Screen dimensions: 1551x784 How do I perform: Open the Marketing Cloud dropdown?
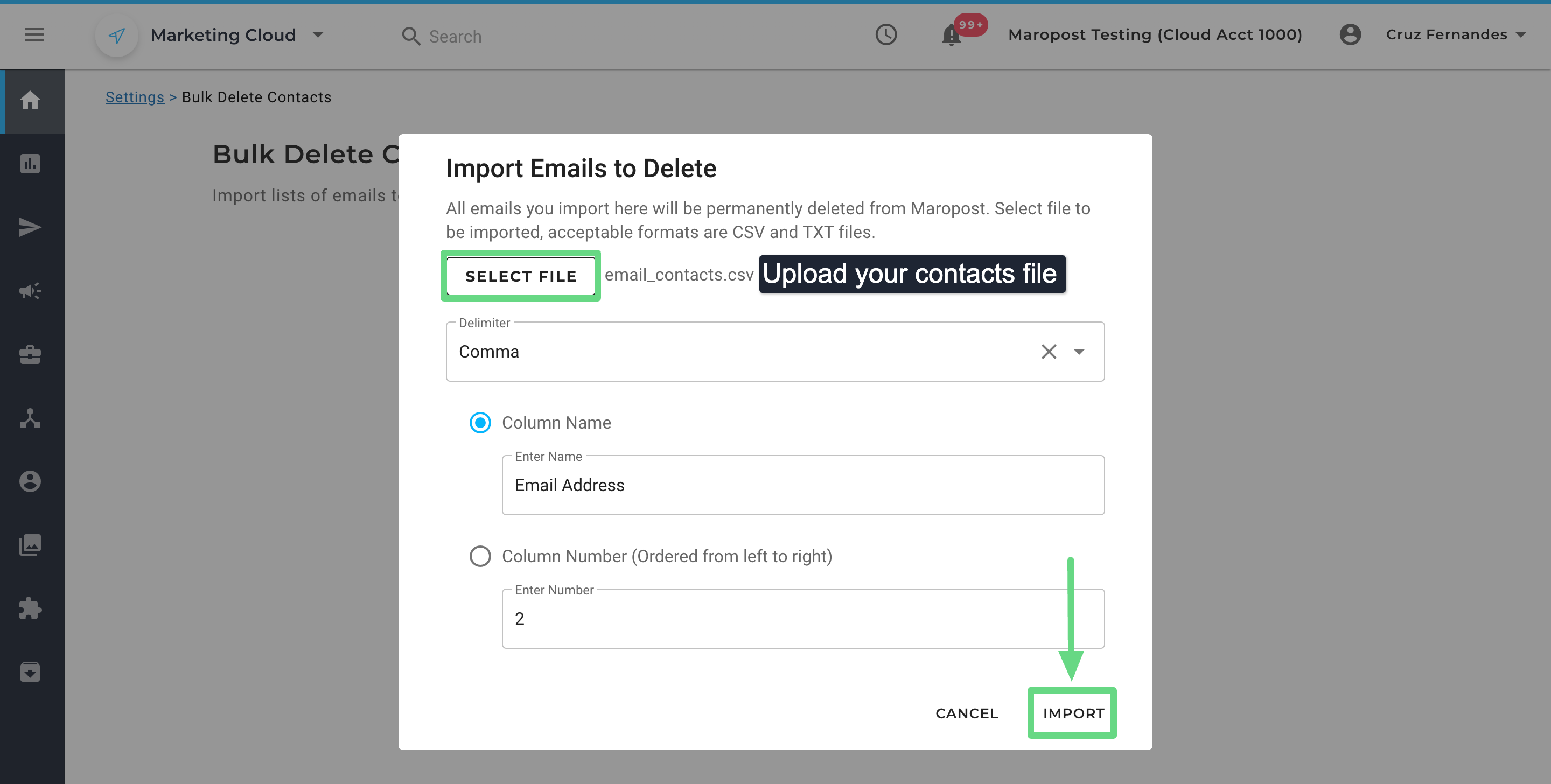pyautogui.click(x=317, y=35)
